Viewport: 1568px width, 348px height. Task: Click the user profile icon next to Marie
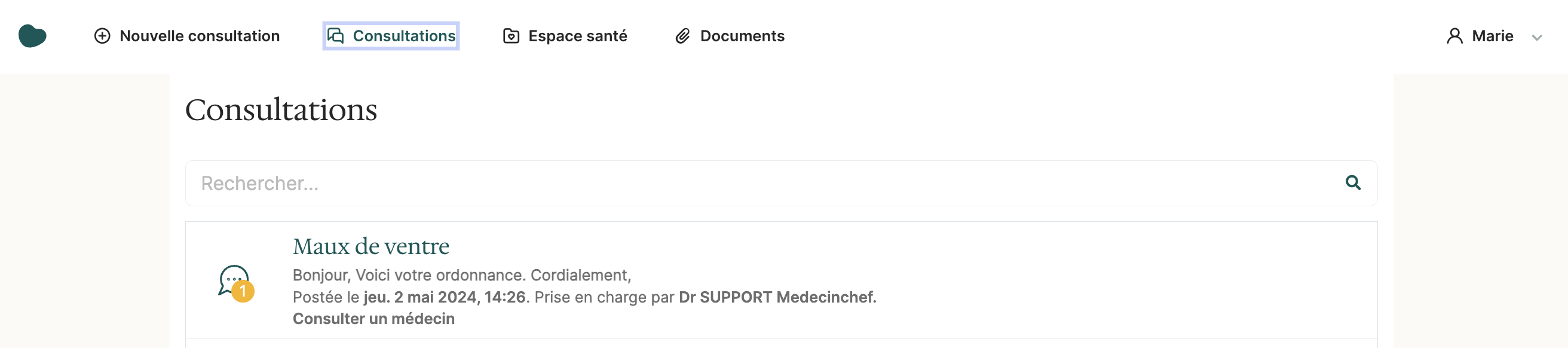pos(1455,36)
